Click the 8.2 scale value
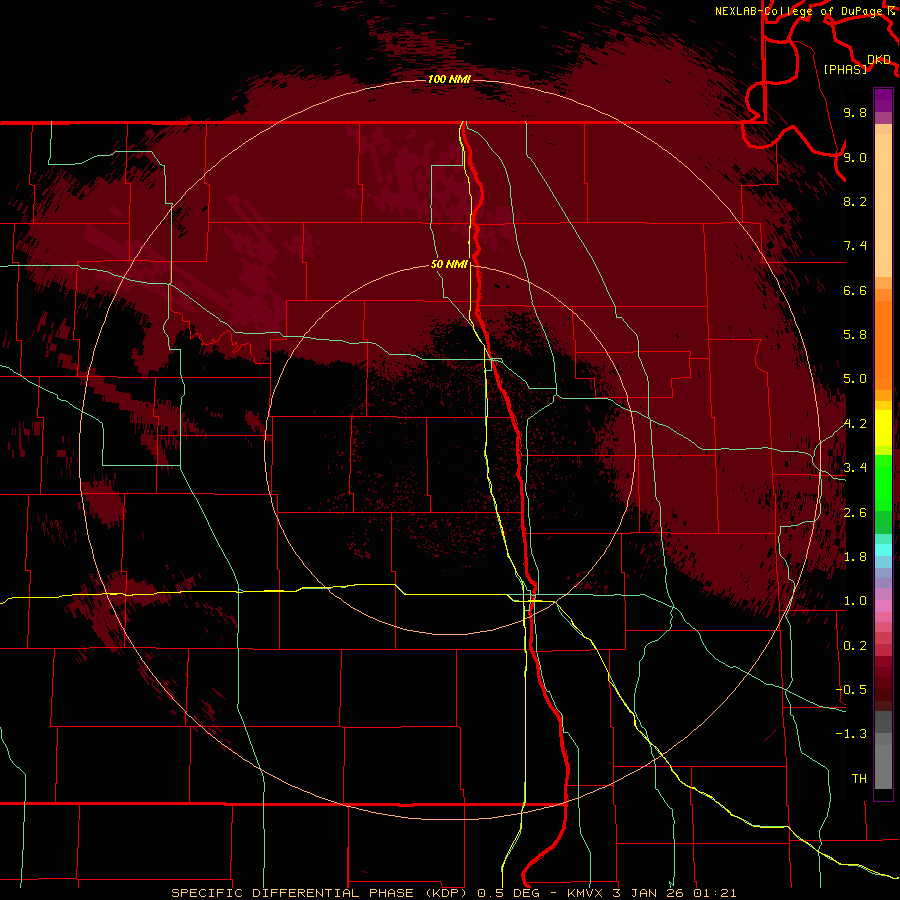This screenshot has width=900, height=900. [x=855, y=201]
